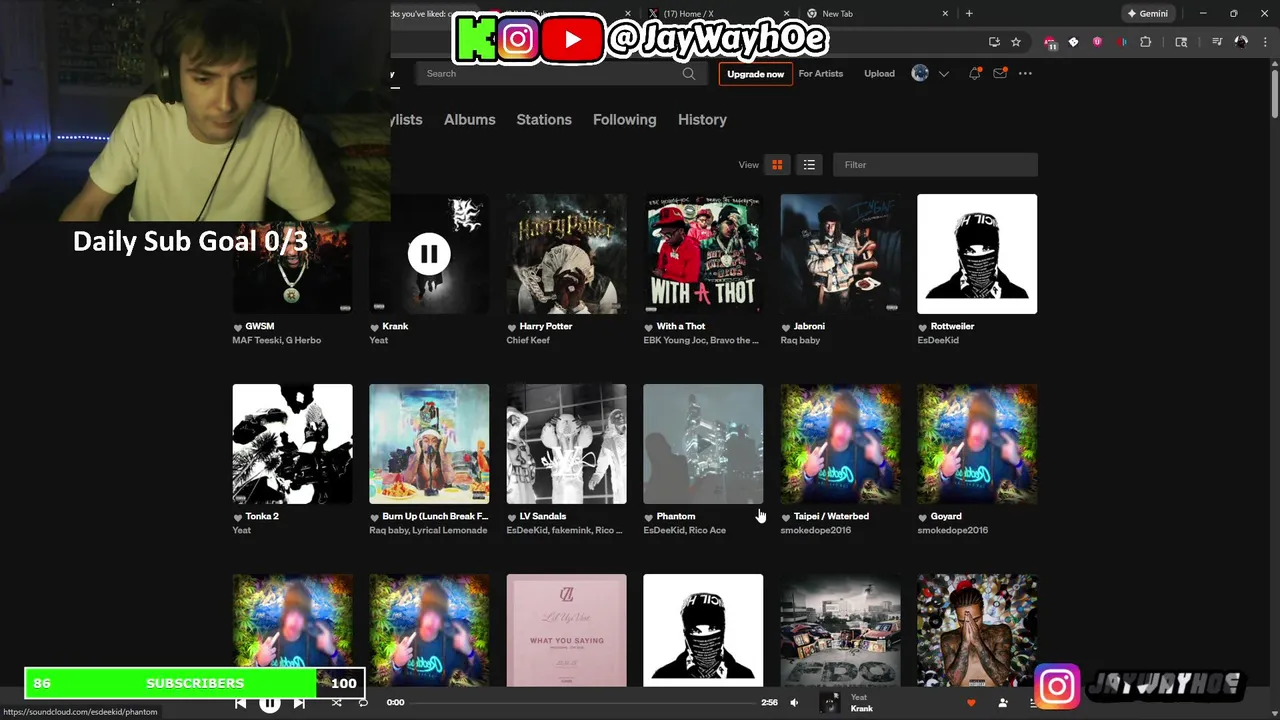Screen dimensions: 1280x720
Task: Seek in the playback progress bar
Action: coord(583,703)
